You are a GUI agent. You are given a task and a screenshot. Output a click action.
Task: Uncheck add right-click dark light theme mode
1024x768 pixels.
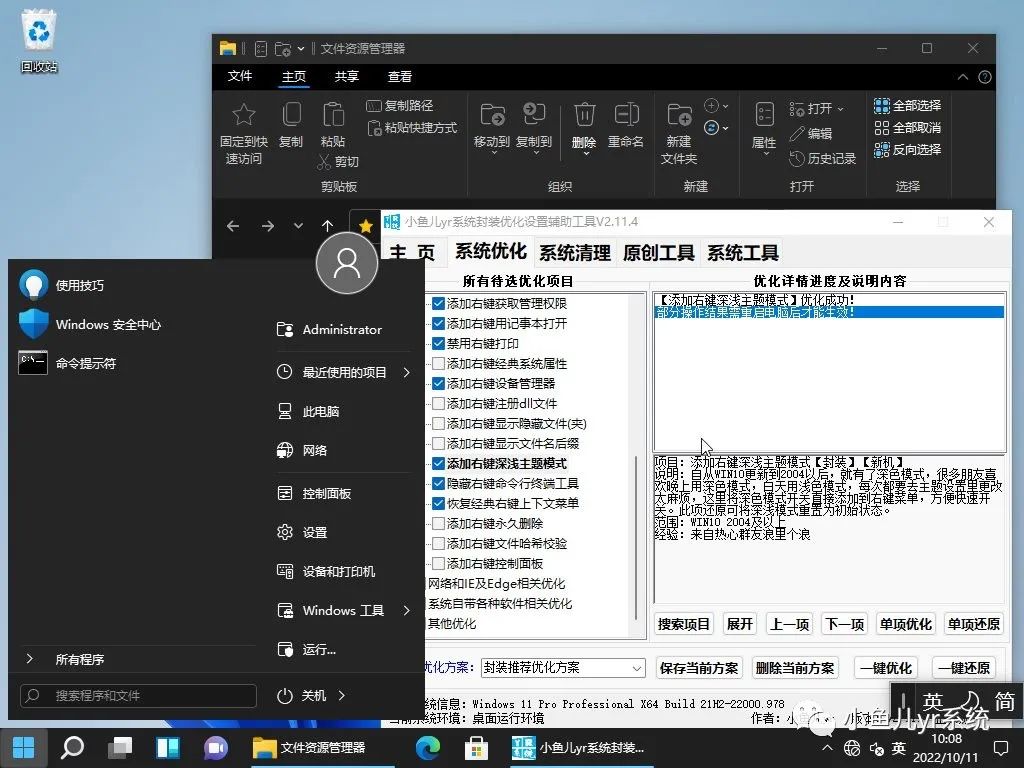(x=438, y=464)
